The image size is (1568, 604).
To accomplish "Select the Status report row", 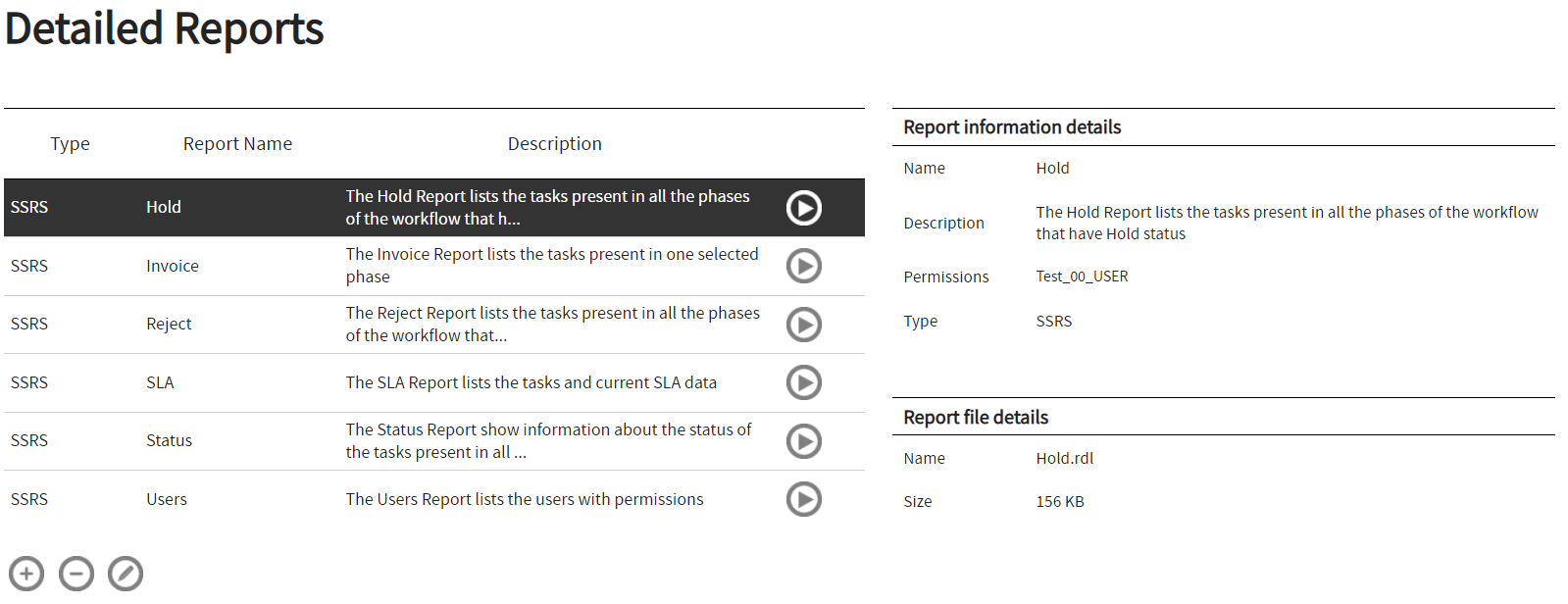I will (x=169, y=441).
